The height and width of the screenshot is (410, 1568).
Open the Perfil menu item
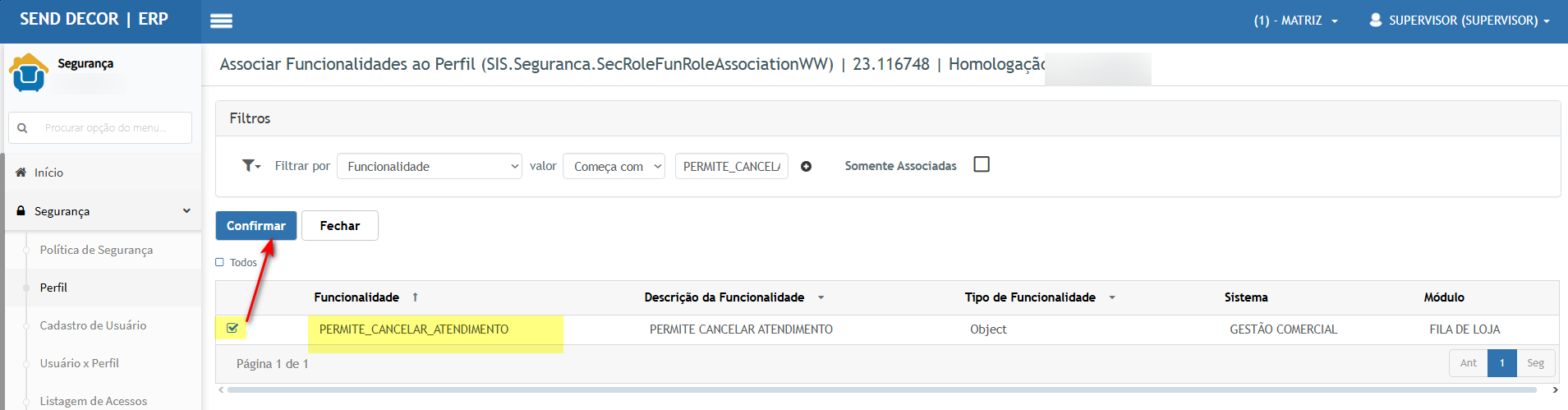(53, 288)
